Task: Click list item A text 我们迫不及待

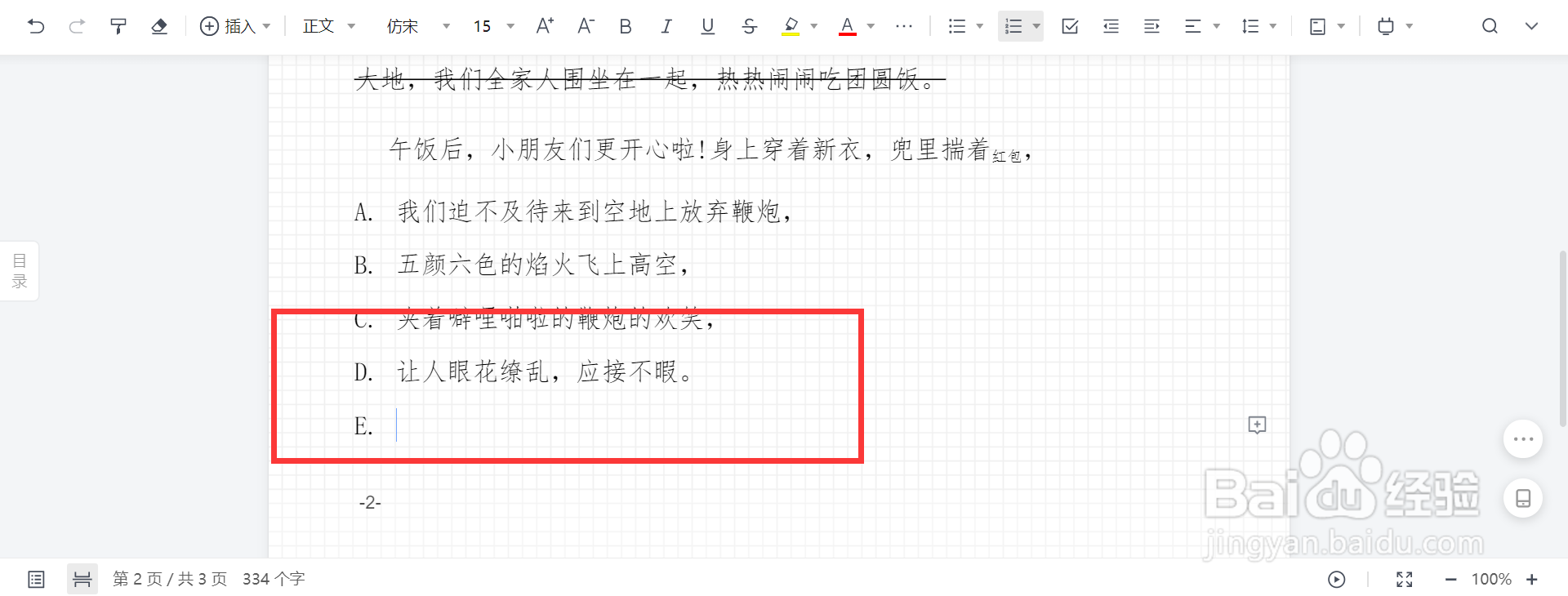Action: 474,212
